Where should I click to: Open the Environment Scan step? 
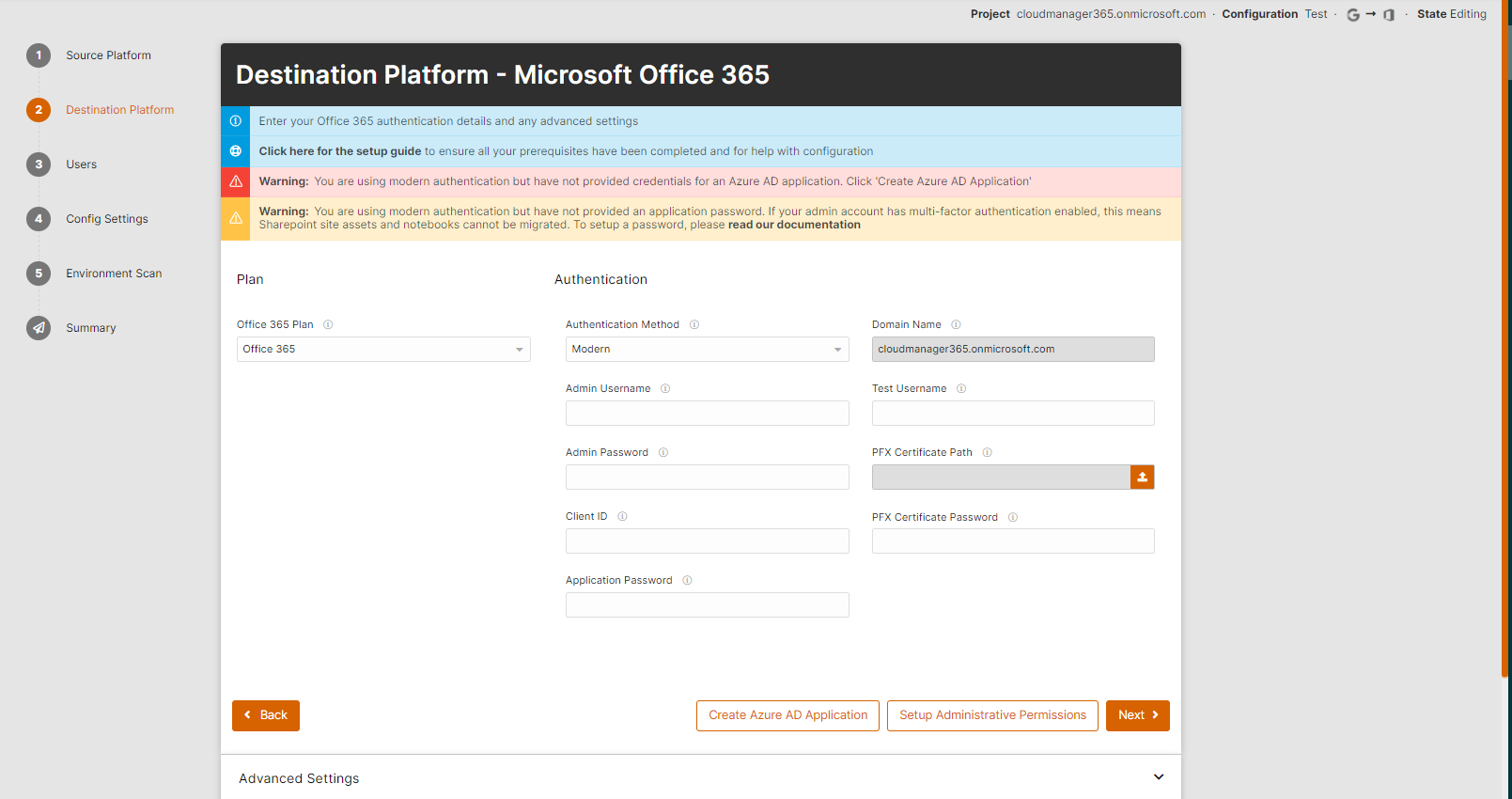[x=114, y=274]
